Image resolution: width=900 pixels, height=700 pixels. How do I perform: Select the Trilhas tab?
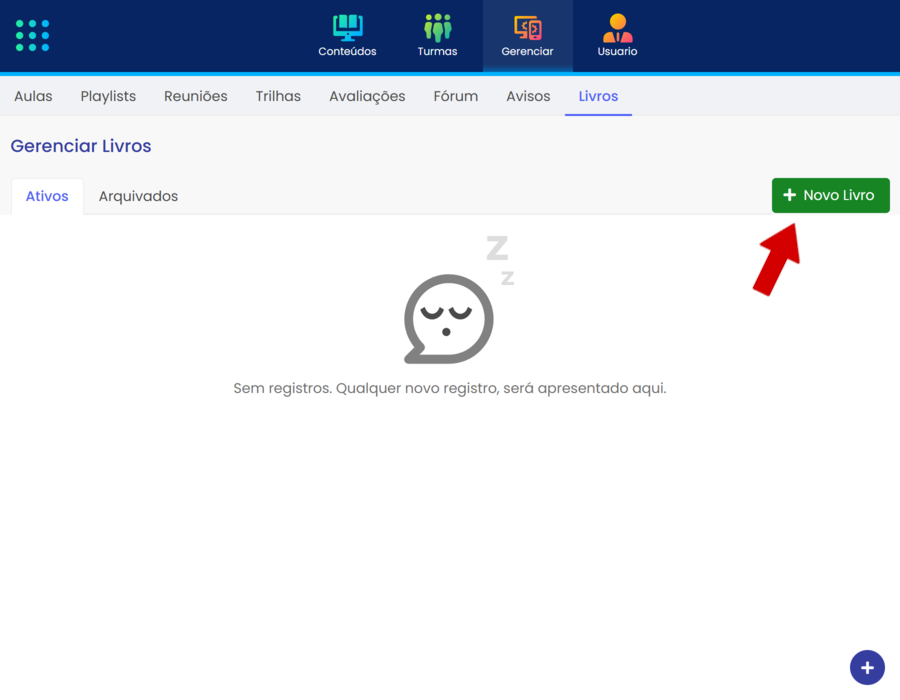(x=278, y=96)
